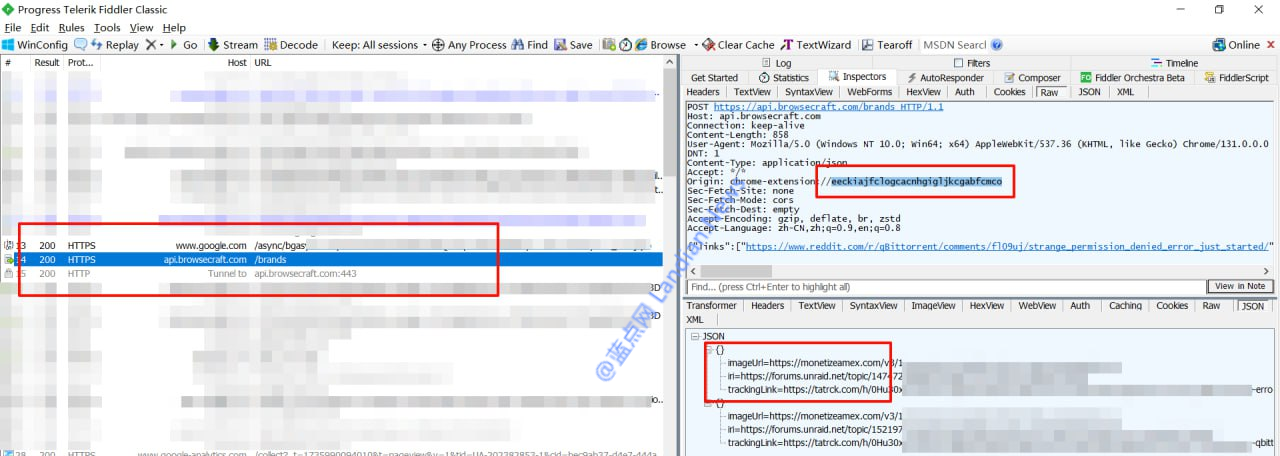
Task: Click the Find text field in request inspector
Action: point(945,287)
